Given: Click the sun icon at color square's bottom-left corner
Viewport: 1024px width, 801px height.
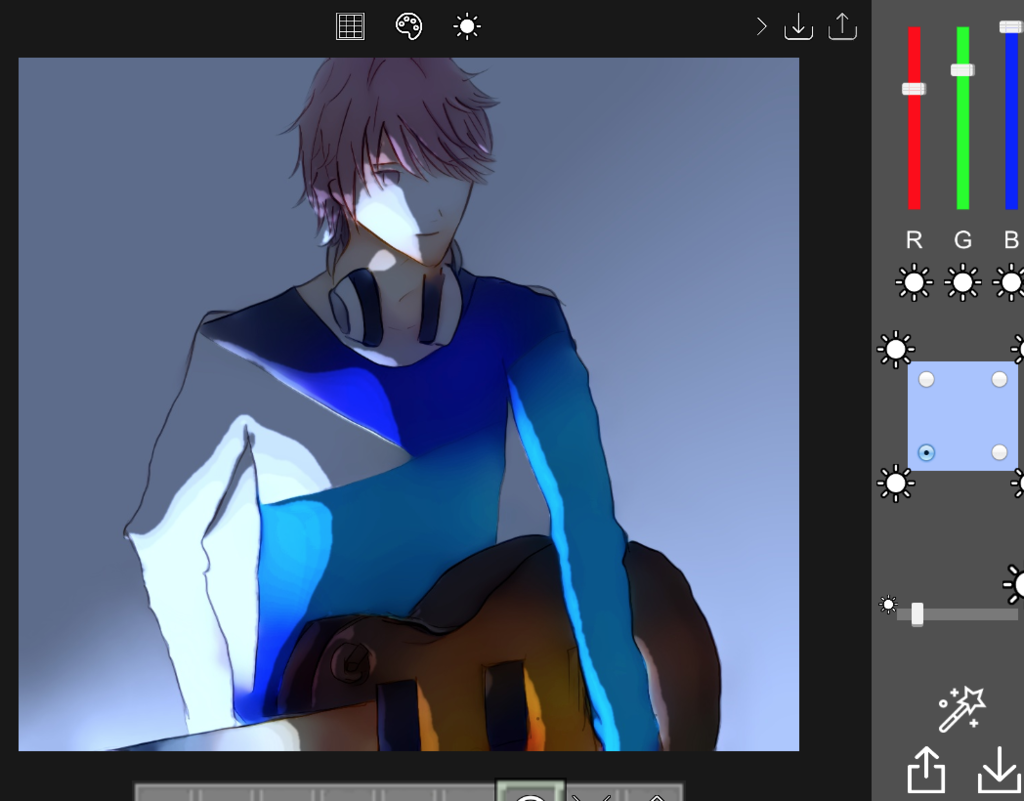Looking at the screenshot, I should (x=895, y=484).
